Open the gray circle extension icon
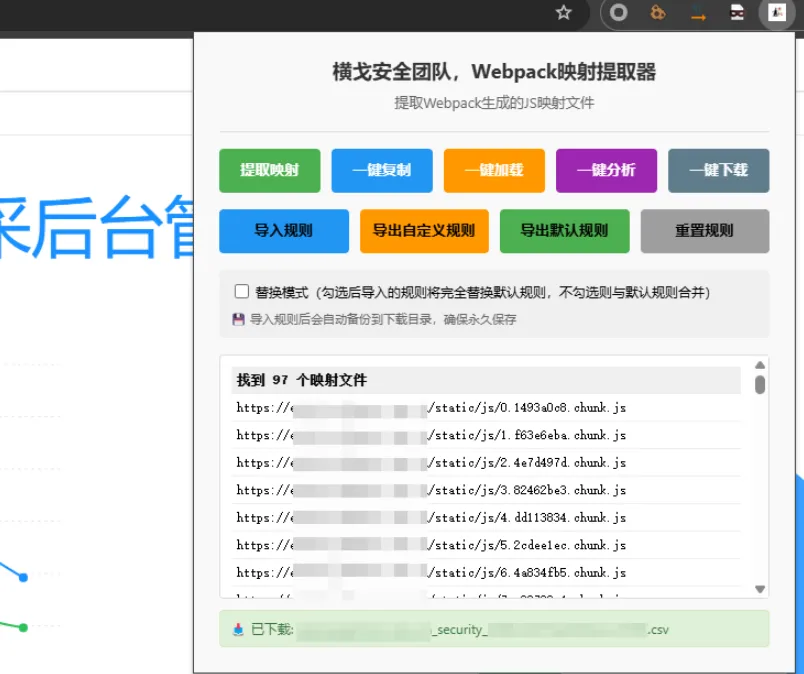The image size is (804, 674). point(618,12)
